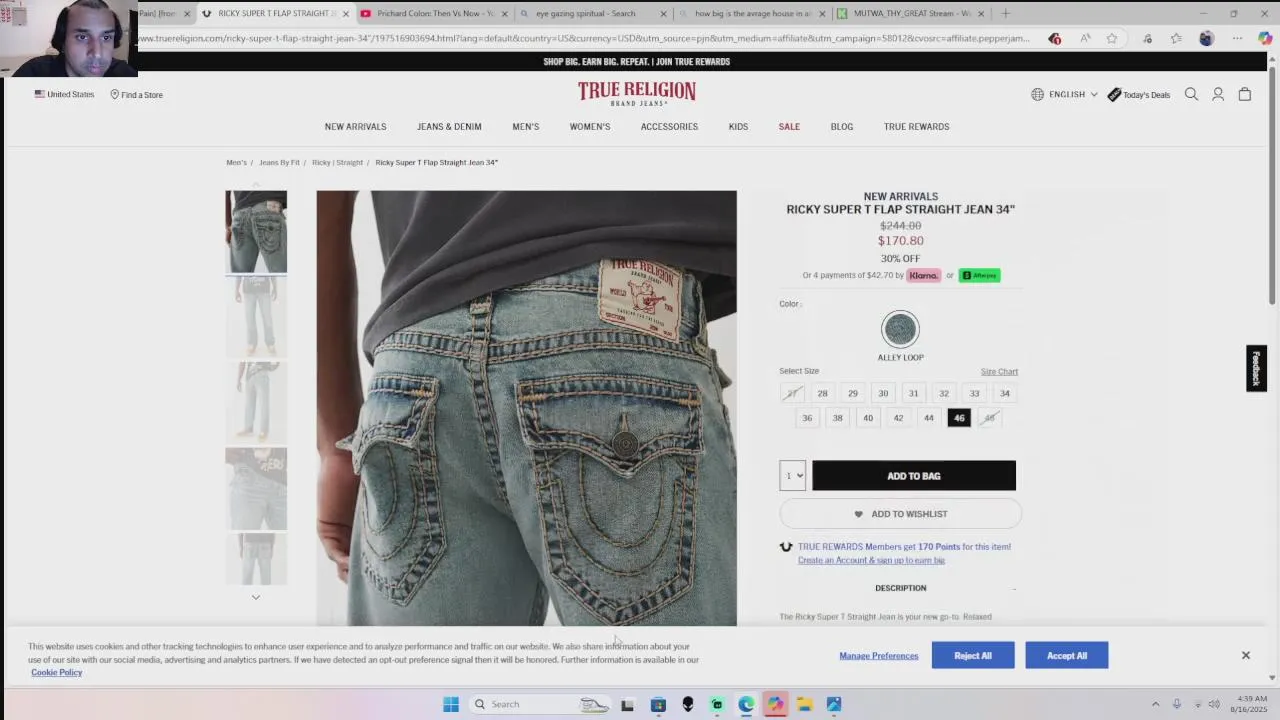Open the Favorites list icon
The height and width of the screenshot is (720, 1280).
(x=1176, y=38)
